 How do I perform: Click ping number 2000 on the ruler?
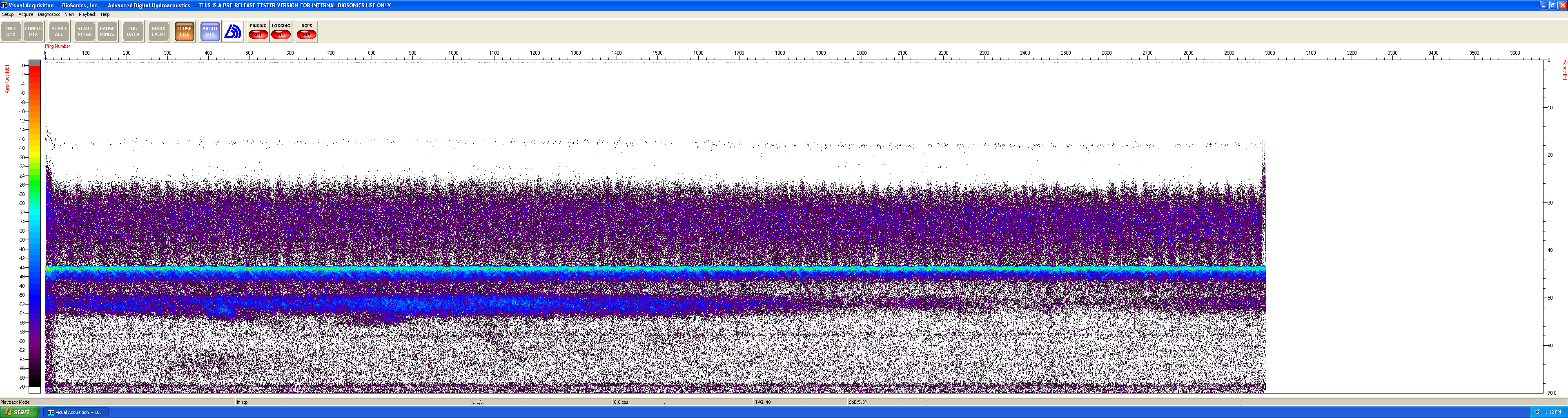[x=861, y=53]
